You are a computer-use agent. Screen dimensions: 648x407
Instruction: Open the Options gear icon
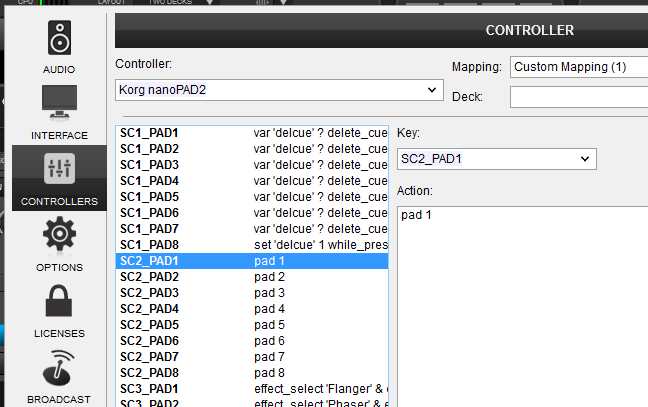coord(59,234)
